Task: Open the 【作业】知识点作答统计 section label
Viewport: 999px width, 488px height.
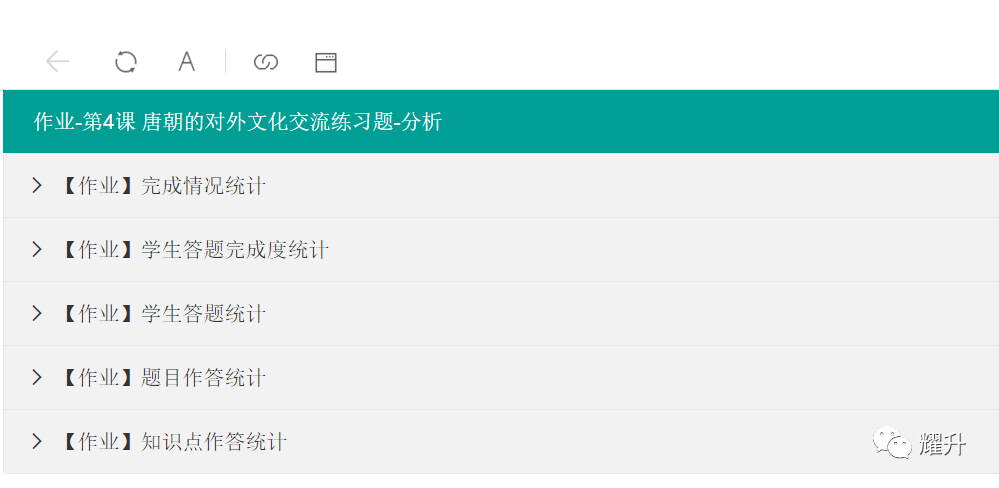Action: coord(173,441)
